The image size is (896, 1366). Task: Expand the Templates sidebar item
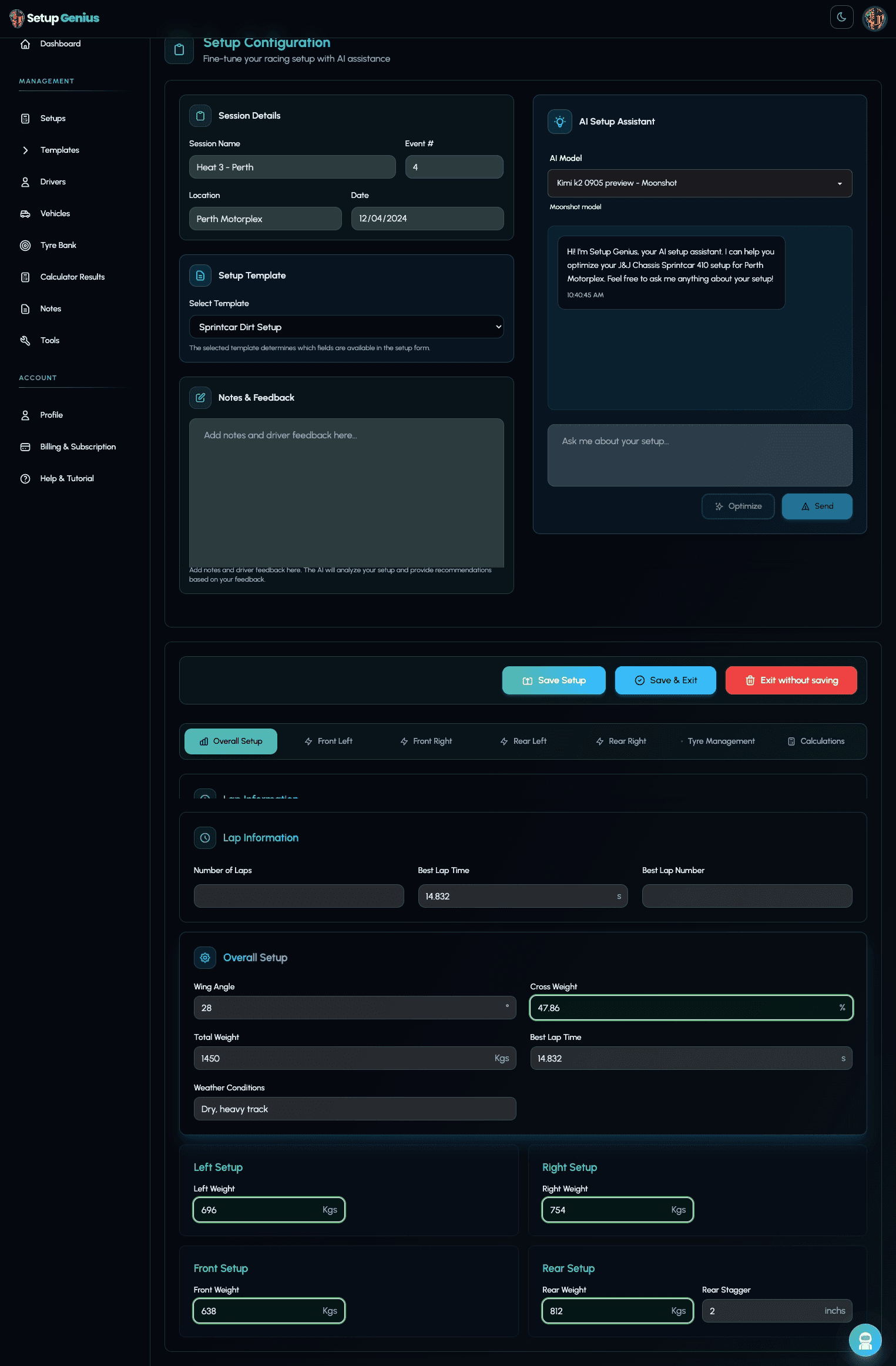[59, 150]
